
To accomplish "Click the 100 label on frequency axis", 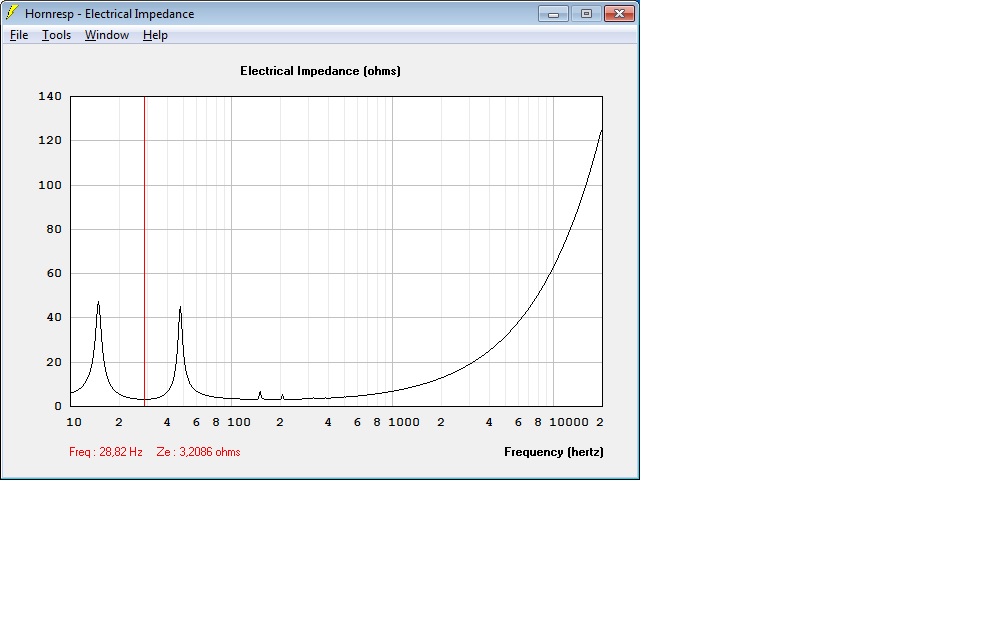I will pos(239,422).
